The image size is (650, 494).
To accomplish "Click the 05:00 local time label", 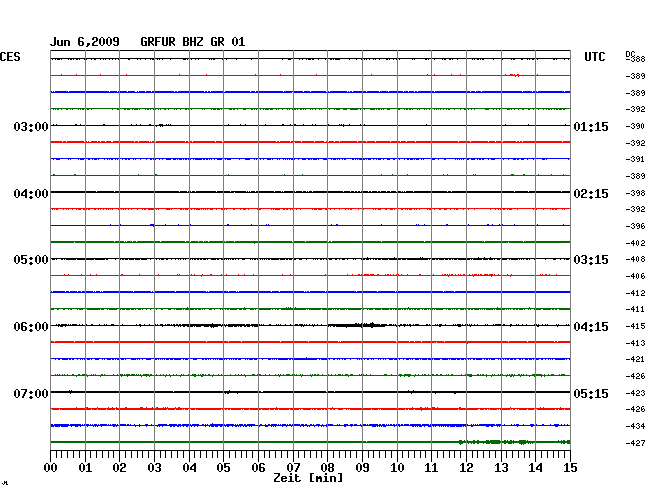I will pyautogui.click(x=31, y=260).
